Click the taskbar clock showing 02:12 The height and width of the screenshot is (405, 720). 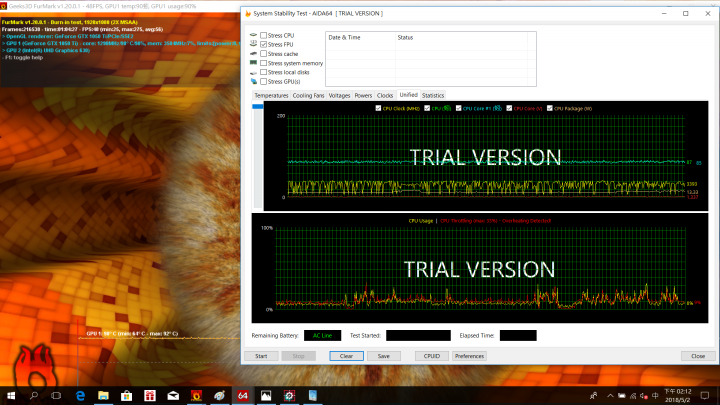[678, 395]
